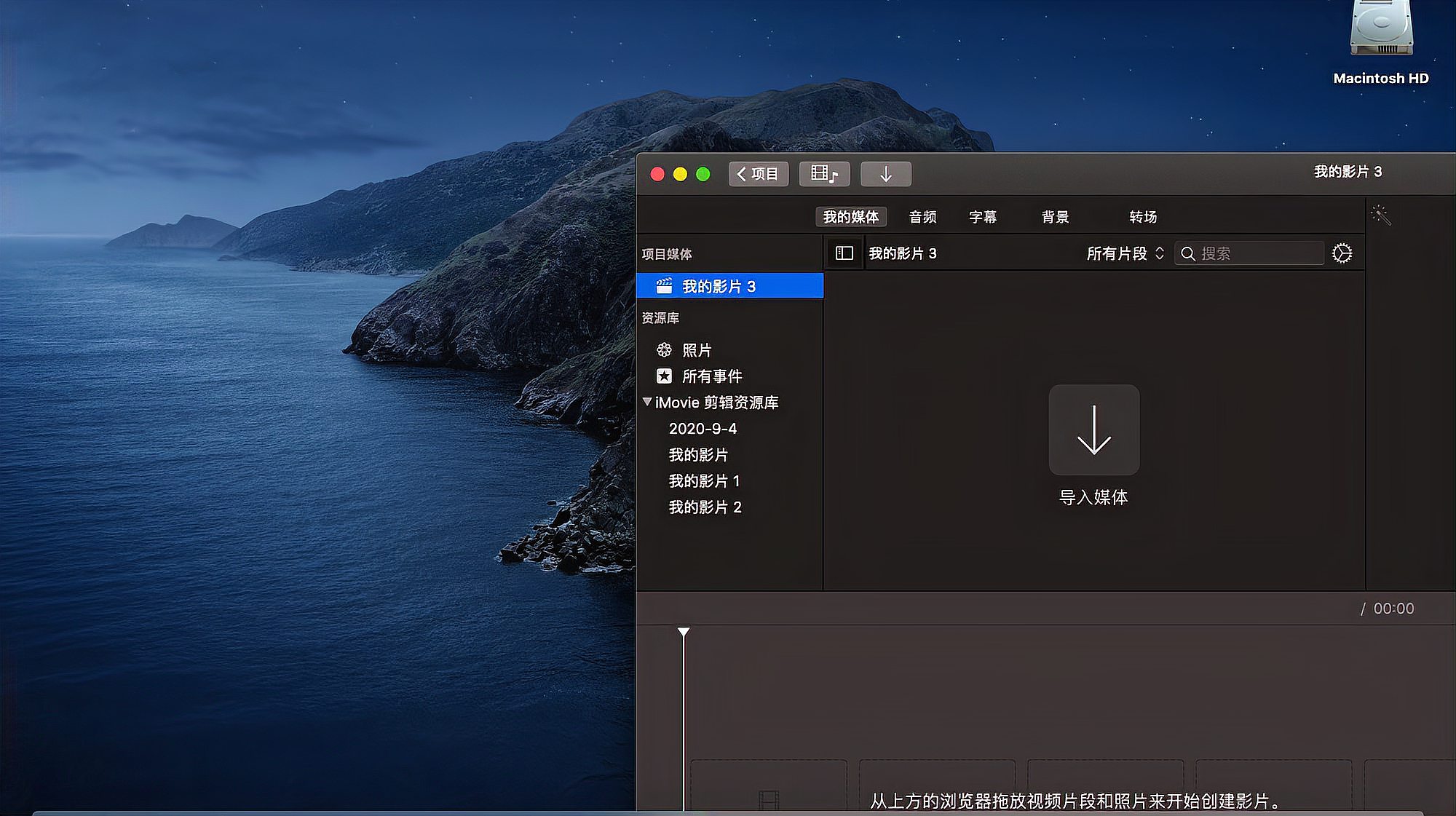
Task: Toggle the sidebar list visibility icon
Action: tap(844, 253)
